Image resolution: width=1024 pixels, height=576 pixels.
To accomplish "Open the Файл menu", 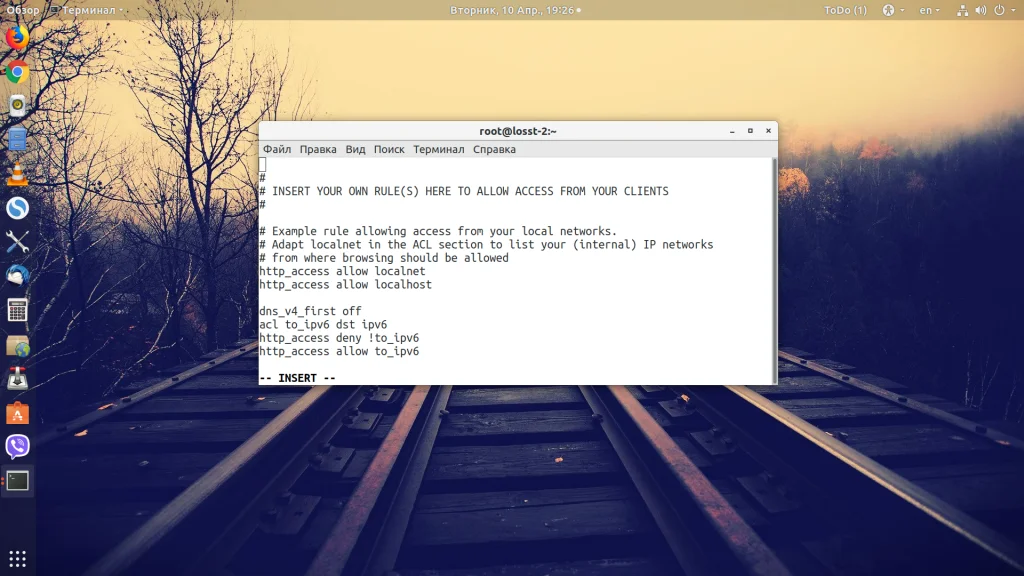I will tap(277, 149).
